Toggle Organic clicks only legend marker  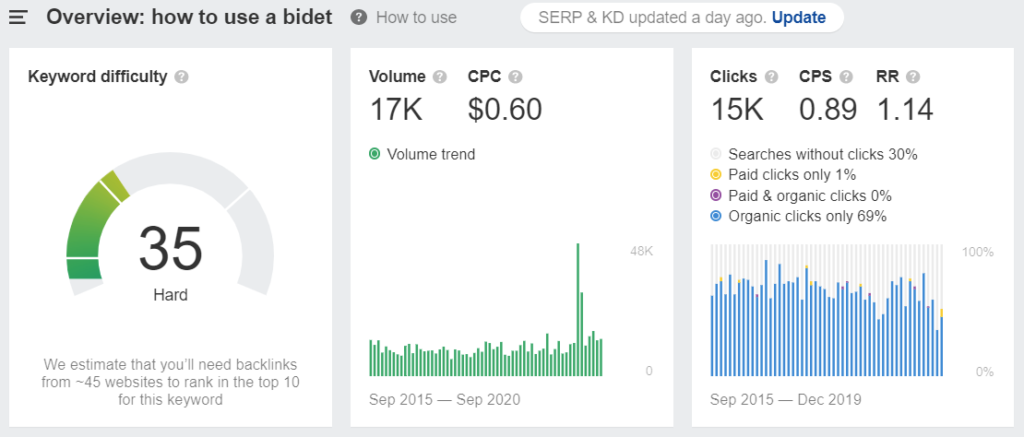pos(716,216)
